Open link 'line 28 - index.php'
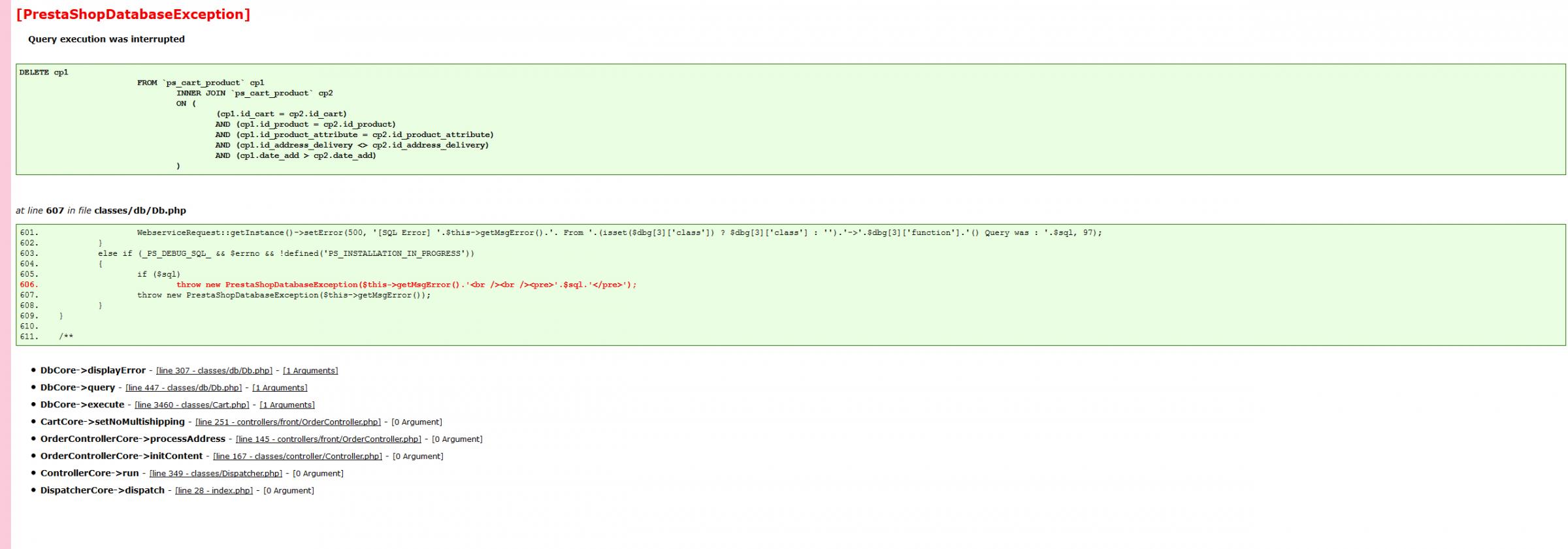Image resolution: width=1568 pixels, height=549 pixels. (214, 490)
